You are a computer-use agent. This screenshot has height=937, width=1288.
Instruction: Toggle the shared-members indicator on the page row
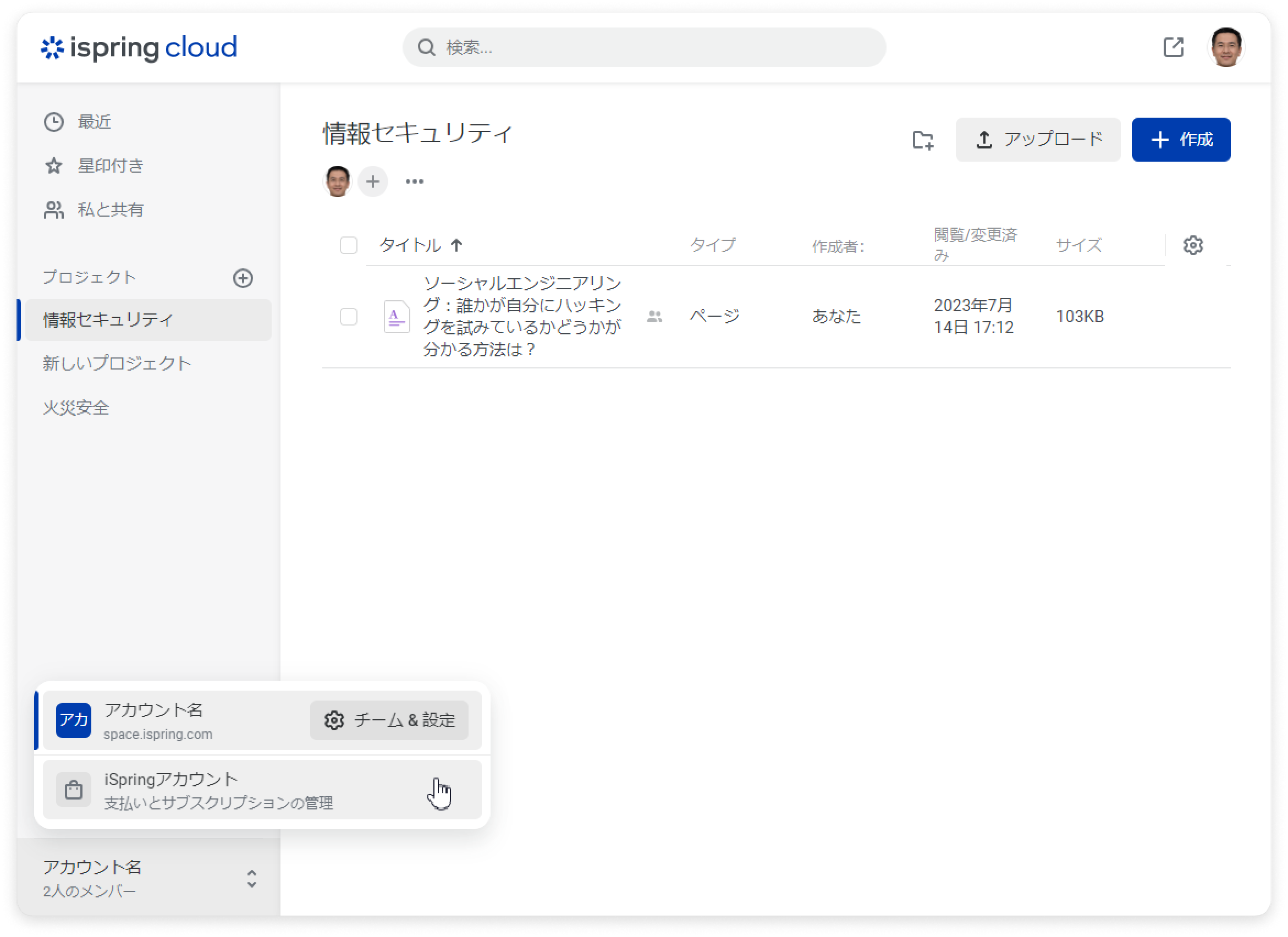[x=654, y=316]
